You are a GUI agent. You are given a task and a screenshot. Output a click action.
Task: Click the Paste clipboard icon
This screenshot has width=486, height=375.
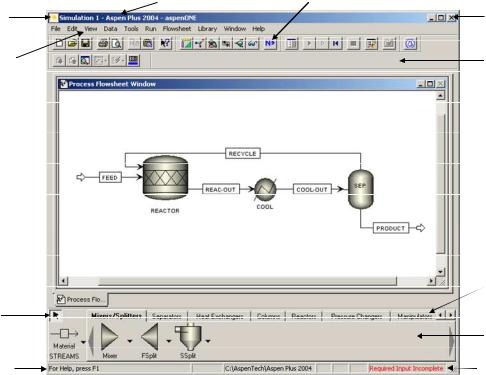click(x=148, y=44)
